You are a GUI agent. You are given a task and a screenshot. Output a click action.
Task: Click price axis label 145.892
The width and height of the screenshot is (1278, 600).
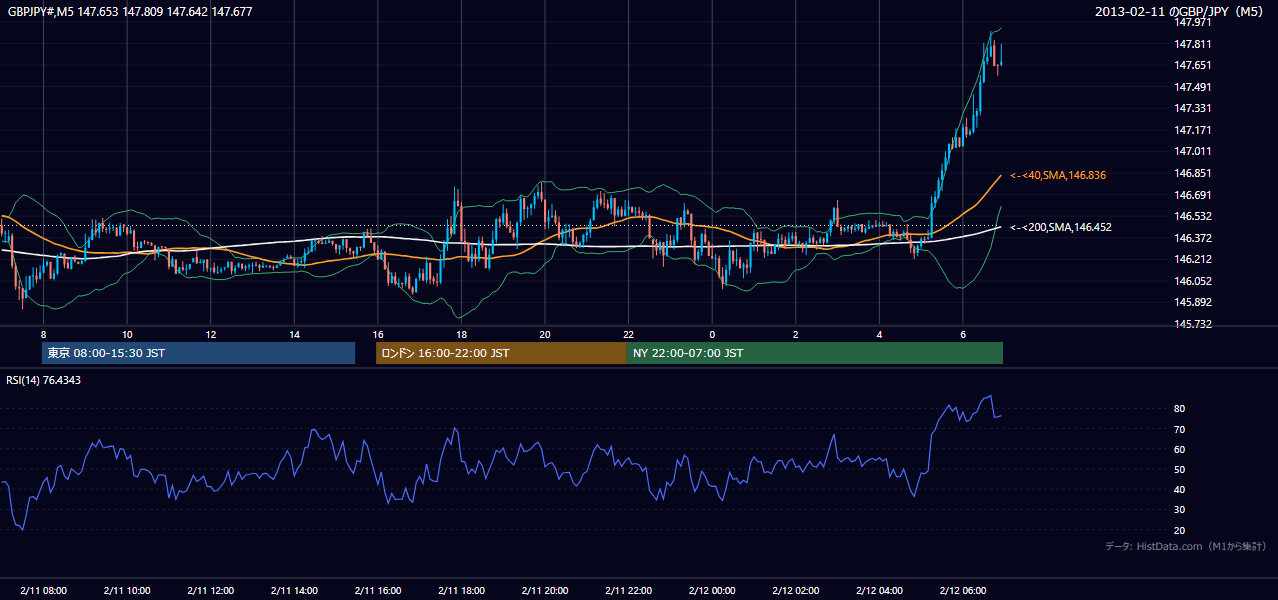click(x=1192, y=302)
